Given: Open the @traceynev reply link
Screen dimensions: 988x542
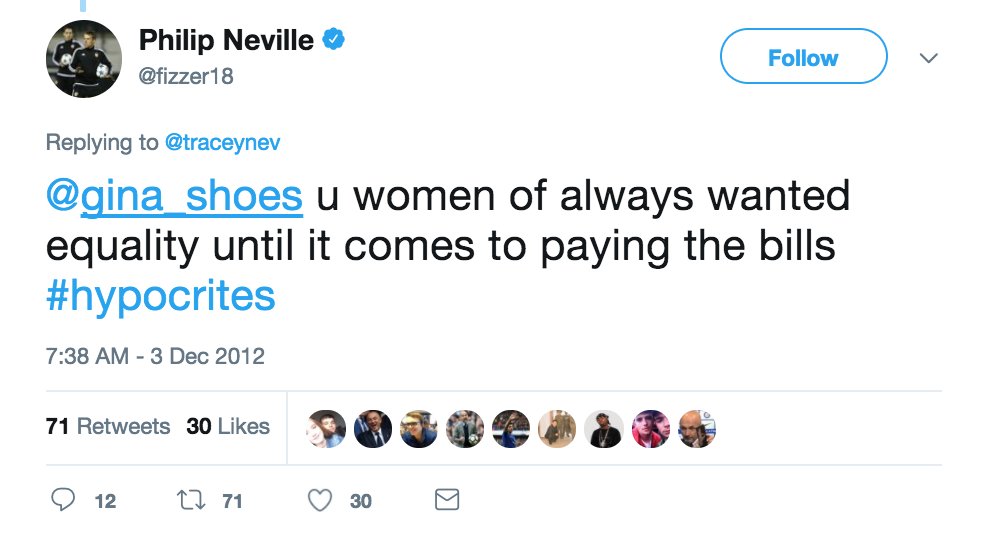Looking at the screenshot, I should 222,143.
